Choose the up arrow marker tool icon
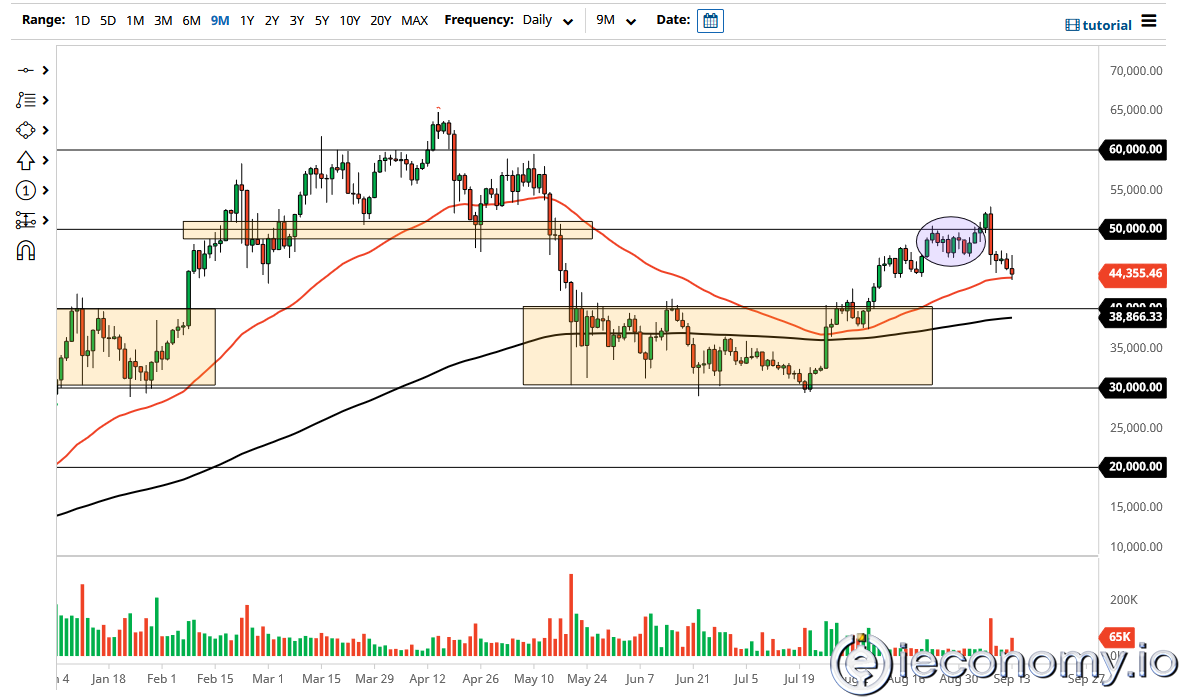Image resolution: width=1180 pixels, height=697 pixels. 25,160
